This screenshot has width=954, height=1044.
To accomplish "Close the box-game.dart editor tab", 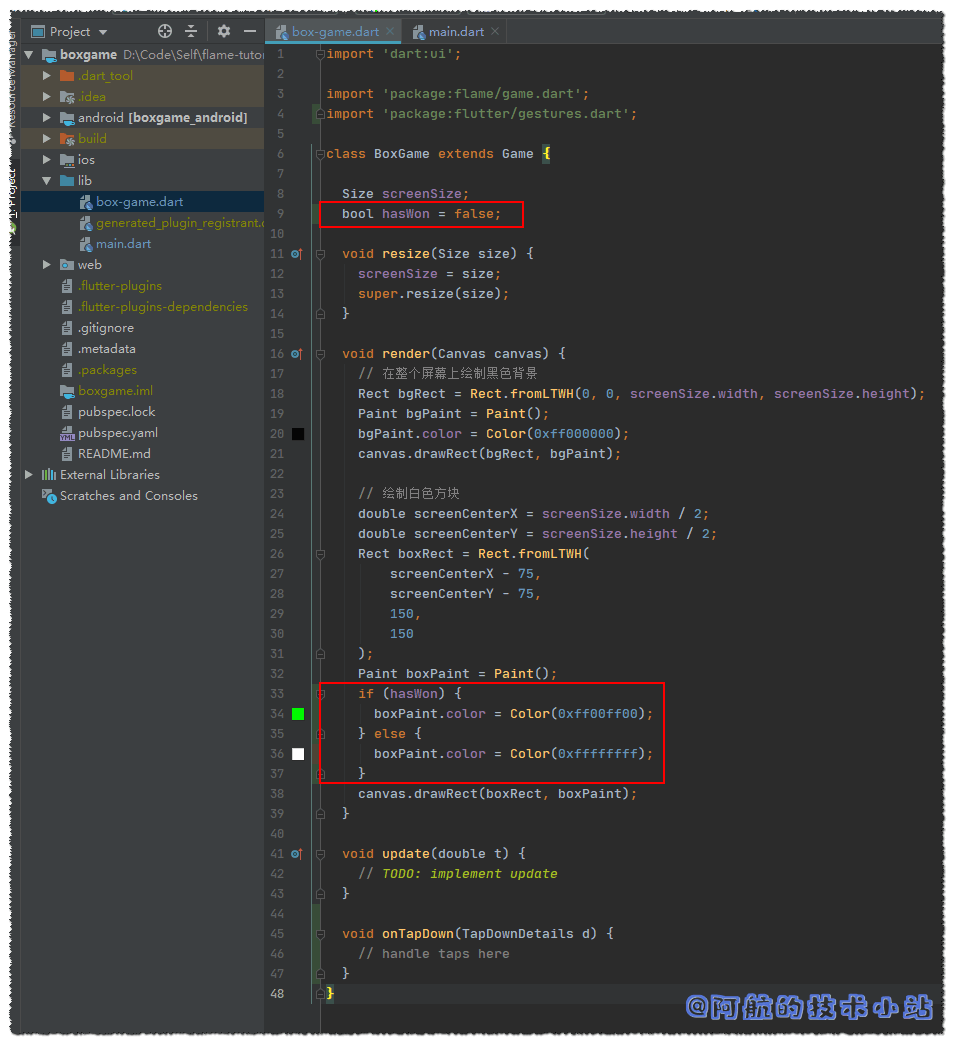I will pyautogui.click(x=391, y=32).
